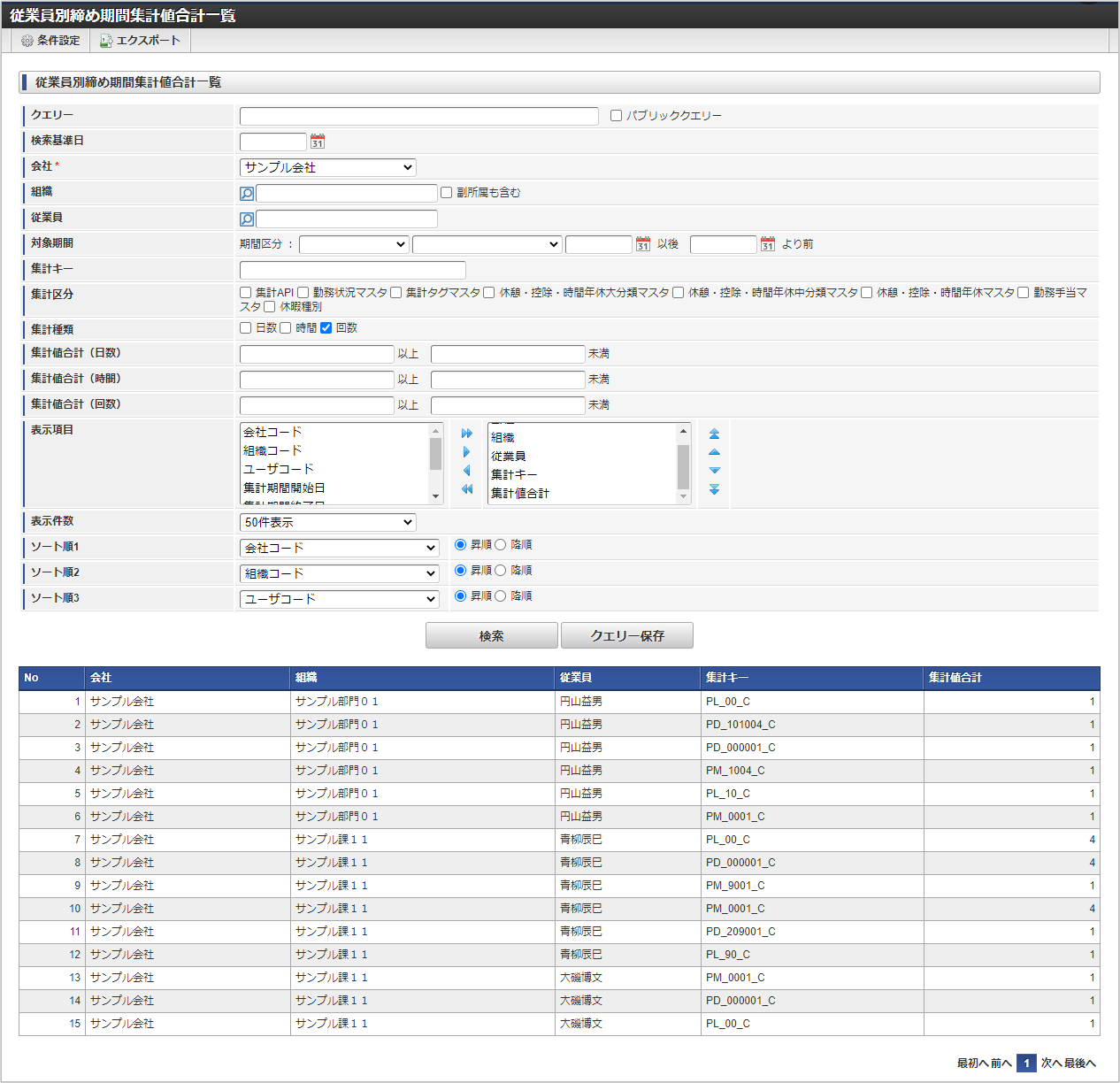Image resolution: width=1120 pixels, height=1083 pixels.
Task: Move selected display item to top
Action: coord(714,434)
